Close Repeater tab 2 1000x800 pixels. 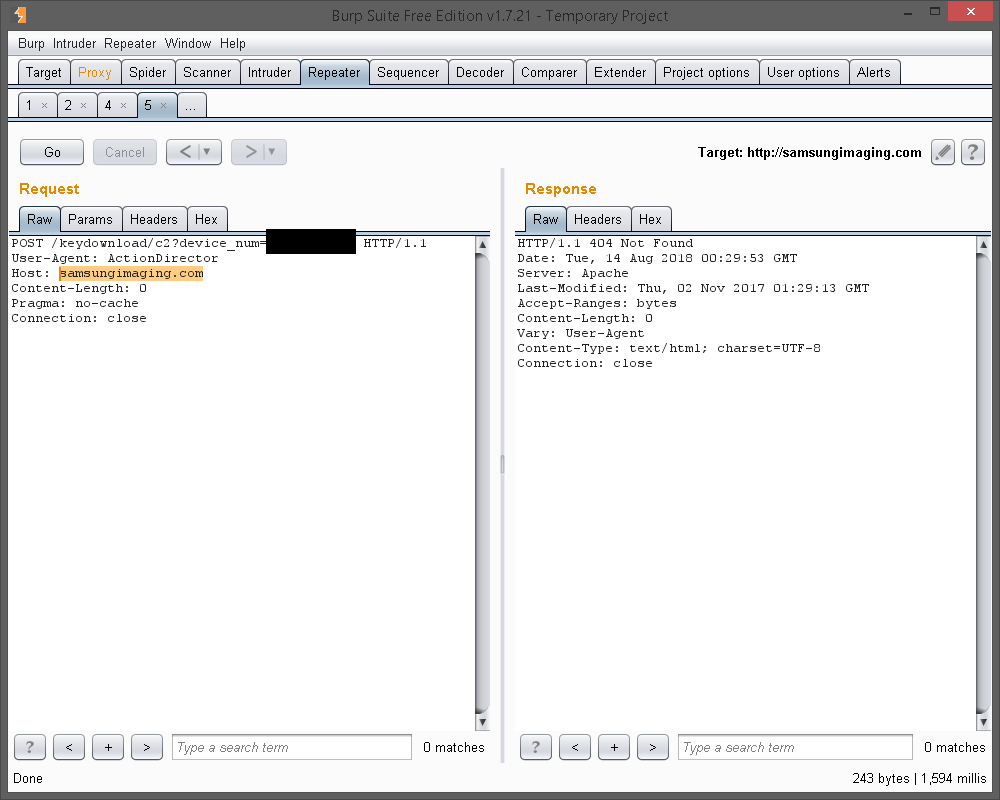84,105
